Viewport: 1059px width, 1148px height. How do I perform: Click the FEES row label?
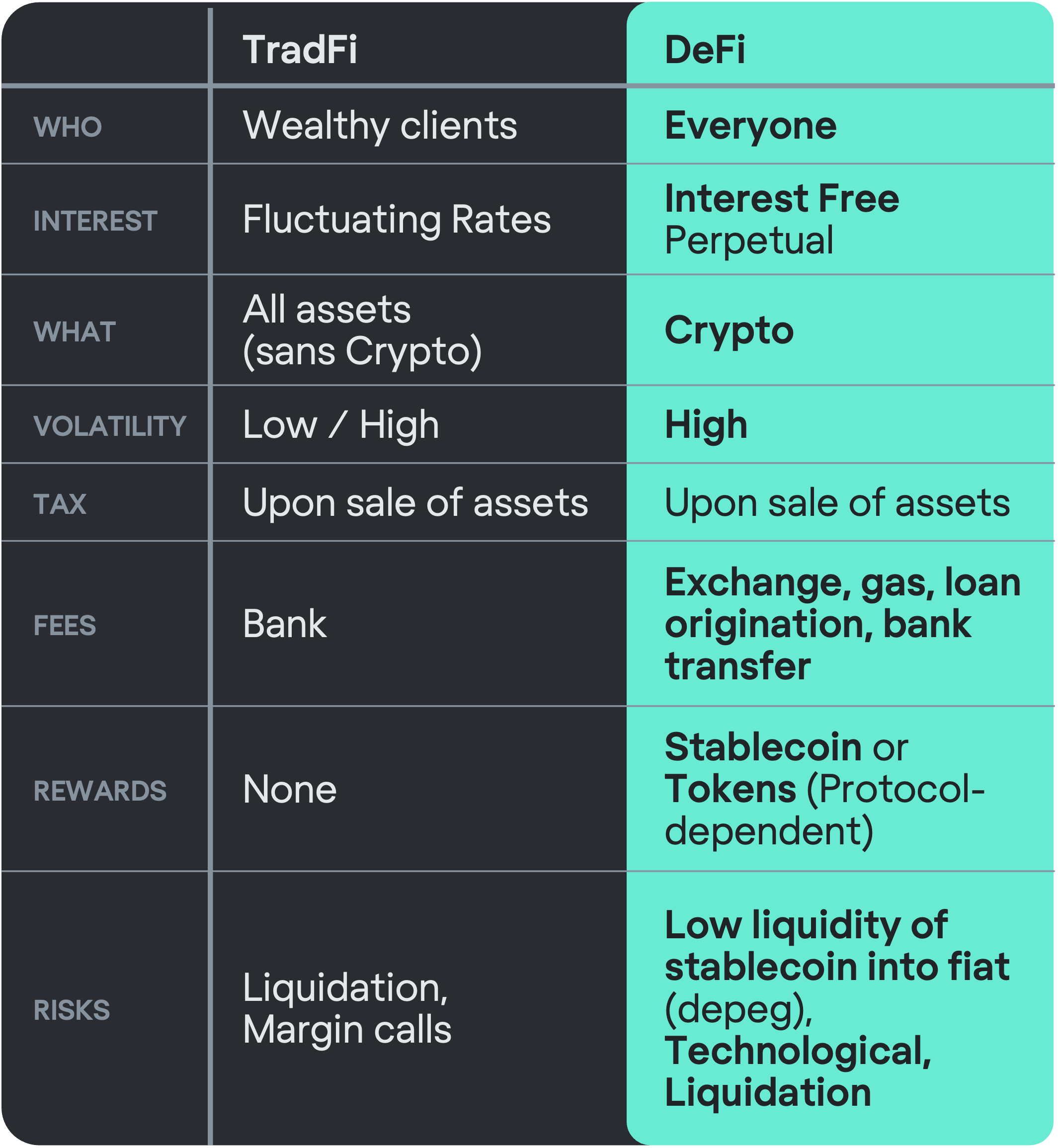click(x=65, y=625)
